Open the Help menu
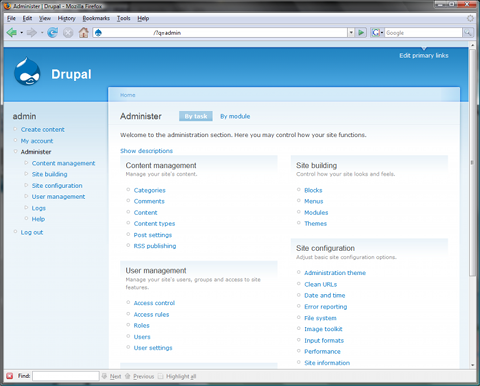 pos(143,18)
